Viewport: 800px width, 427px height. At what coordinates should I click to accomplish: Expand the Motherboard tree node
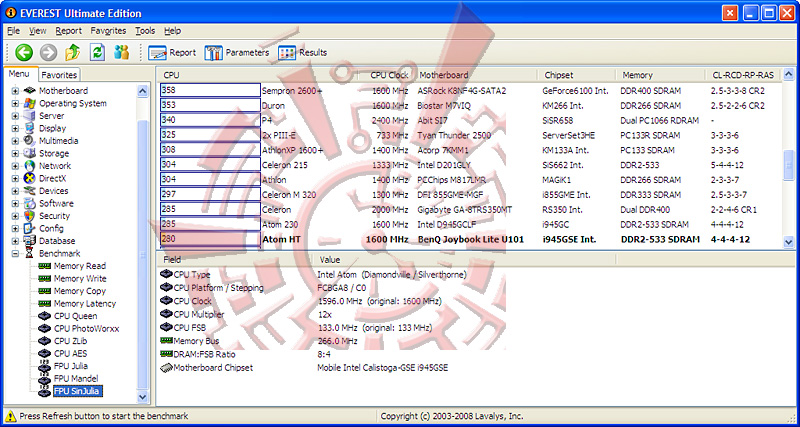tap(15, 91)
